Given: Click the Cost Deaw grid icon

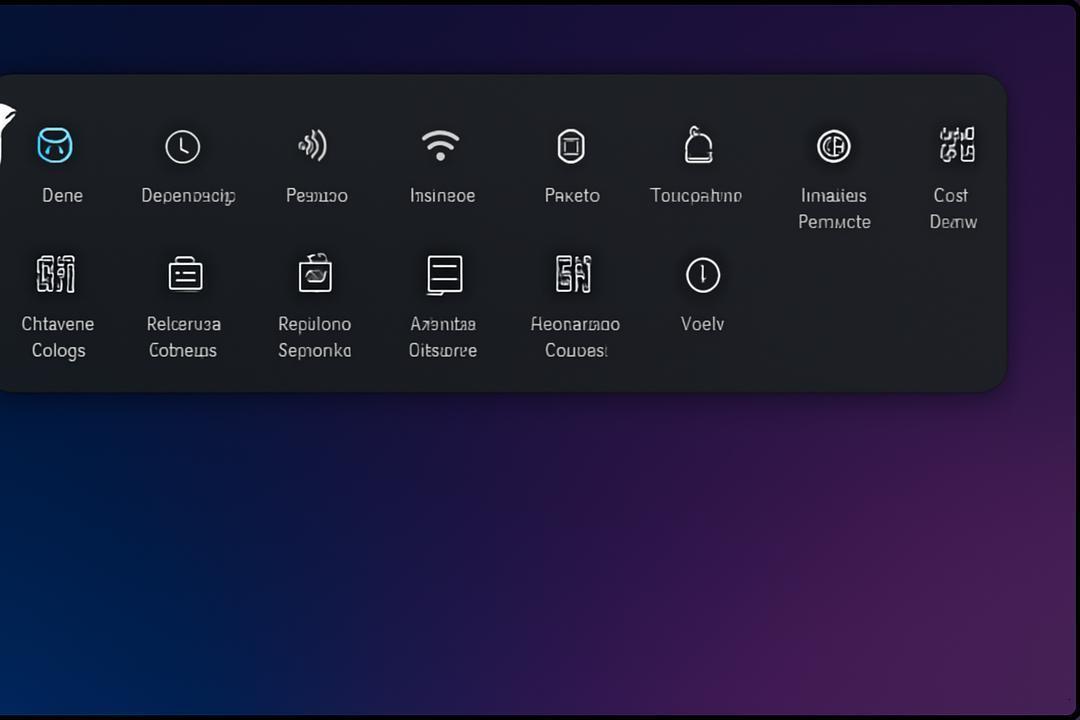Looking at the screenshot, I should tap(957, 145).
